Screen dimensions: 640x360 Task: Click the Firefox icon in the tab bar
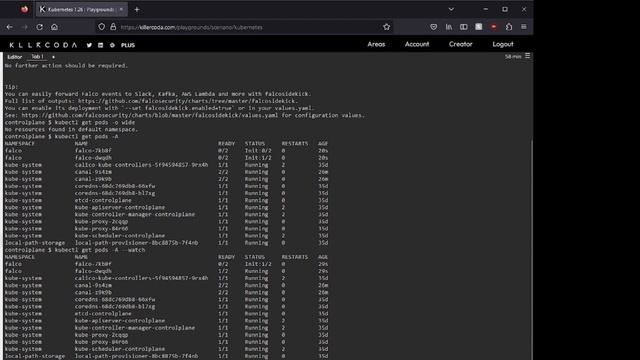point(24,9)
